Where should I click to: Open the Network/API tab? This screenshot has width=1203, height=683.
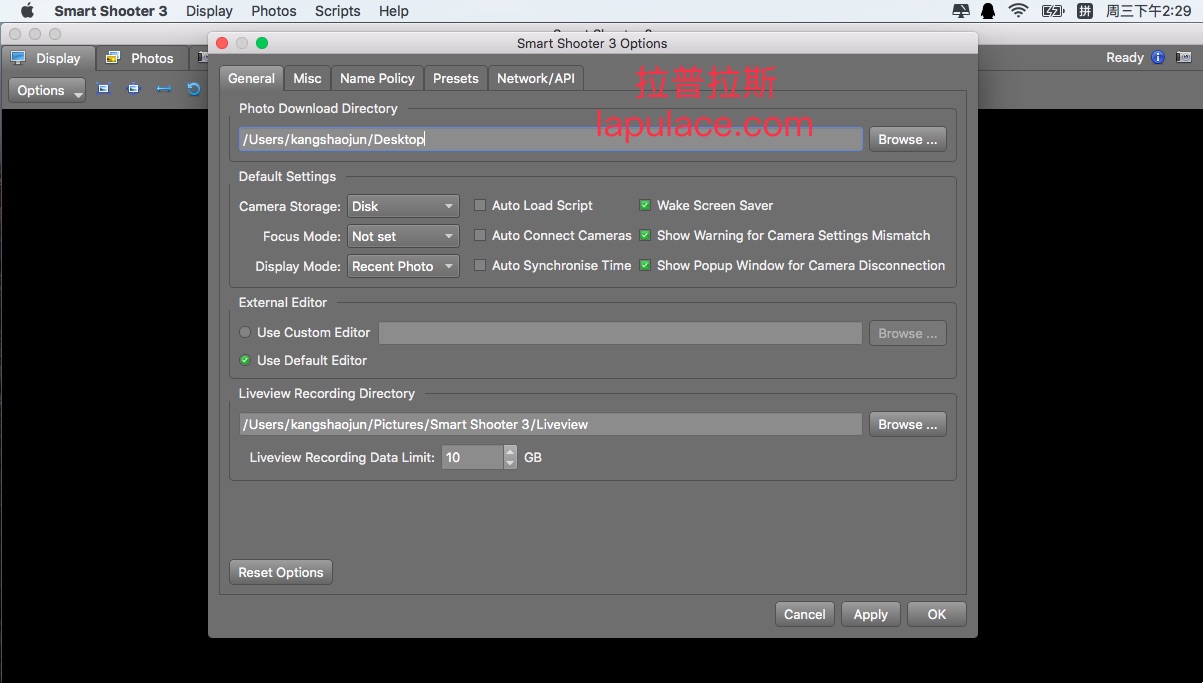(536, 78)
